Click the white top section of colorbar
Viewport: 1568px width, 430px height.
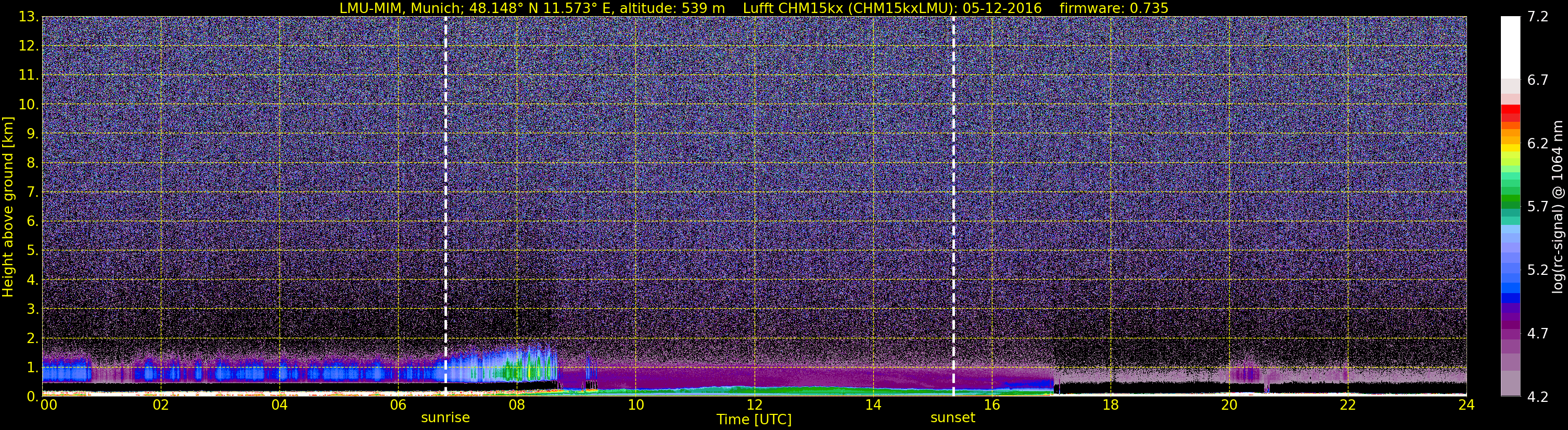tap(1510, 47)
